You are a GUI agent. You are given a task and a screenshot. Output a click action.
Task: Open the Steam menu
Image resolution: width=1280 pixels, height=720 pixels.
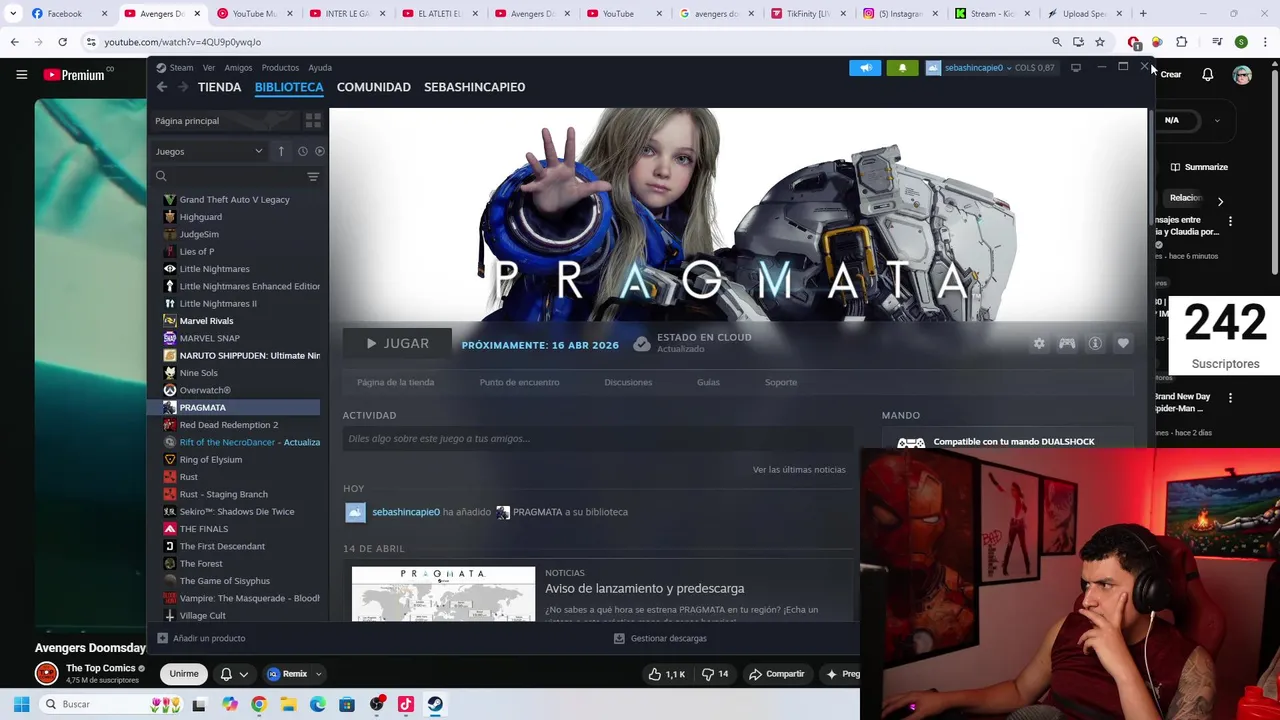(x=175, y=68)
